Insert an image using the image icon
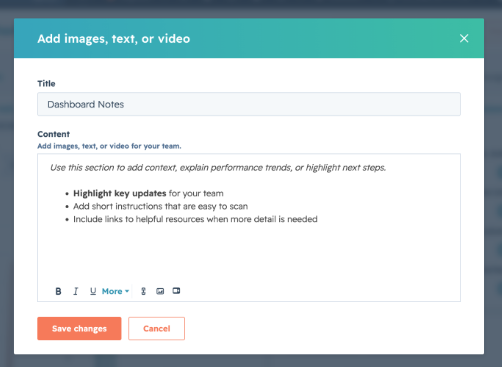 coord(160,291)
